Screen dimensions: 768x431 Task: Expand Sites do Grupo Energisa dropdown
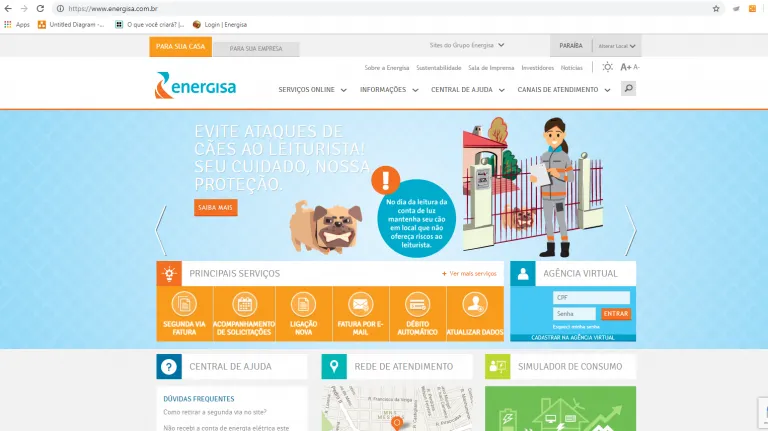(467, 45)
